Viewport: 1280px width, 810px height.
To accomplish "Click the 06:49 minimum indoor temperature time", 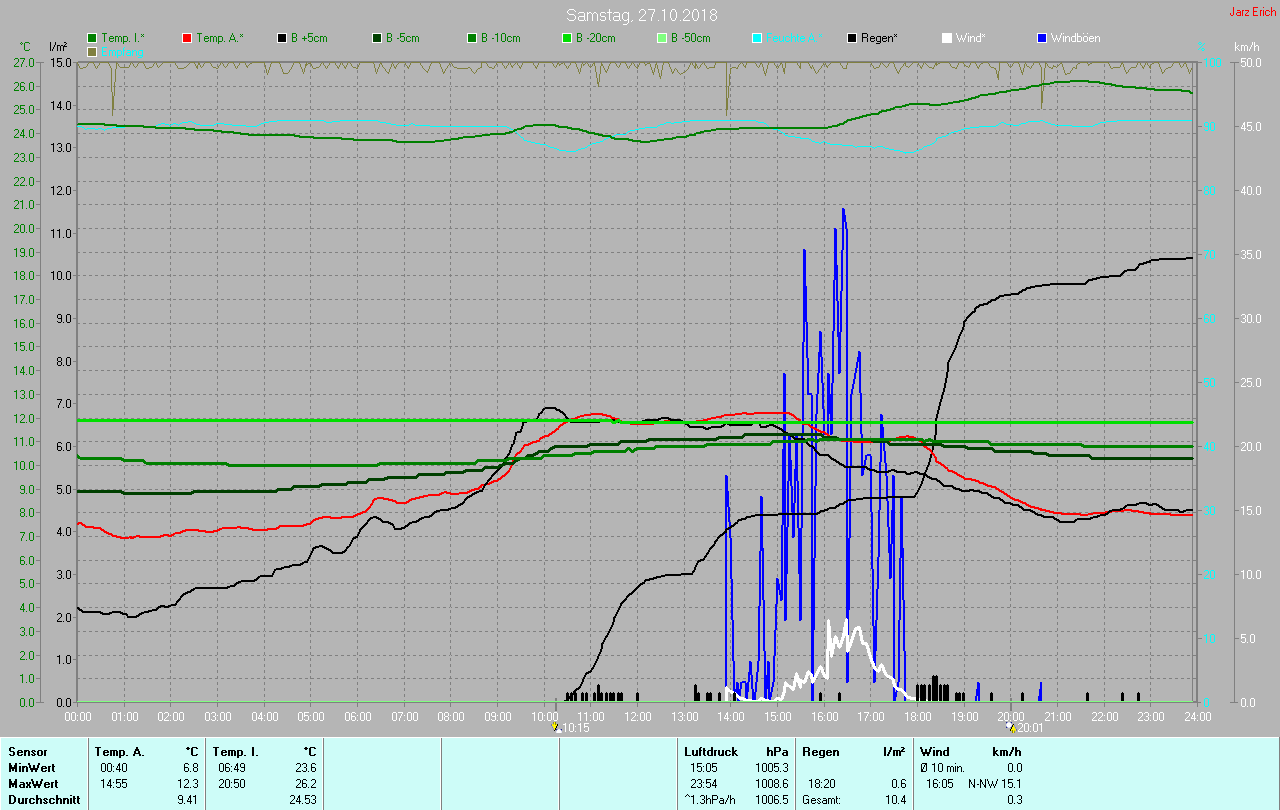I will (231, 767).
